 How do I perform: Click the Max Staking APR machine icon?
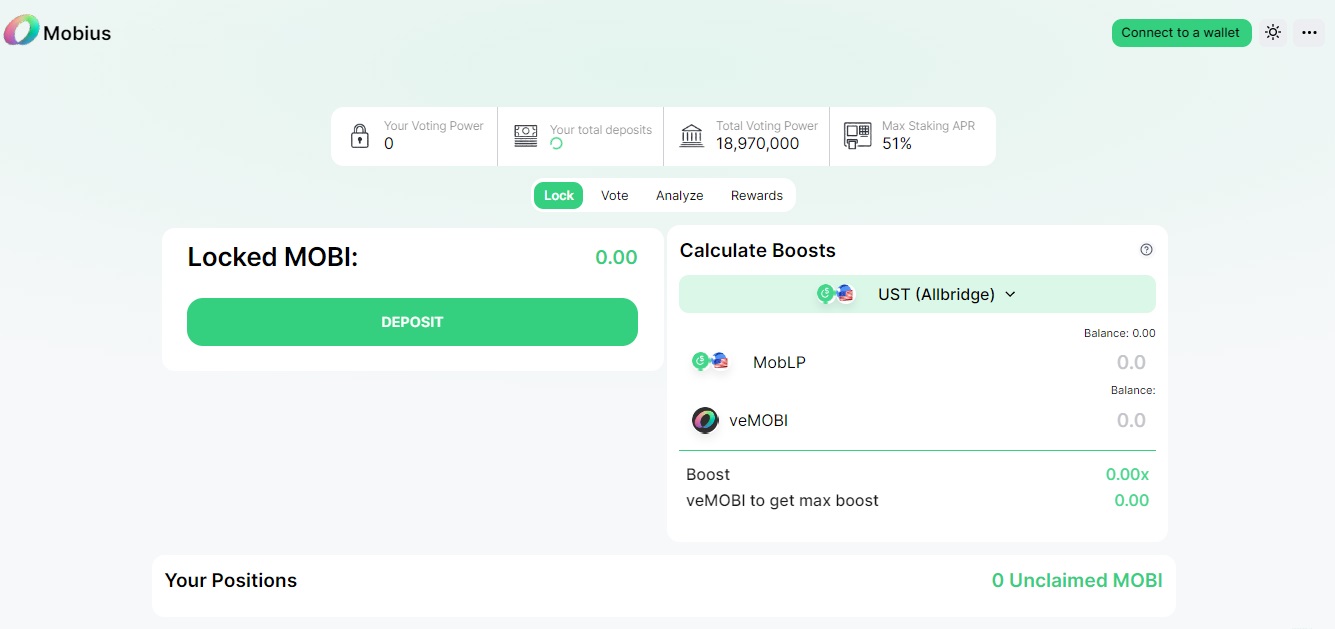pyautogui.click(x=857, y=136)
